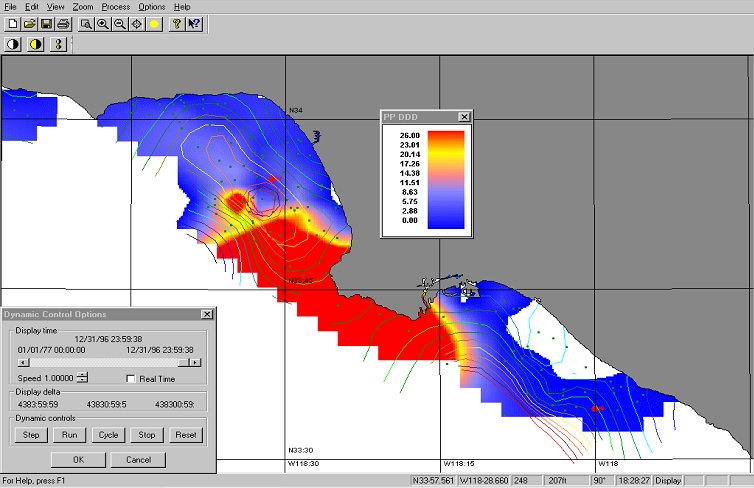Select the Zoom In magnifier tool
This screenshot has height=488, width=754.
tap(103, 23)
